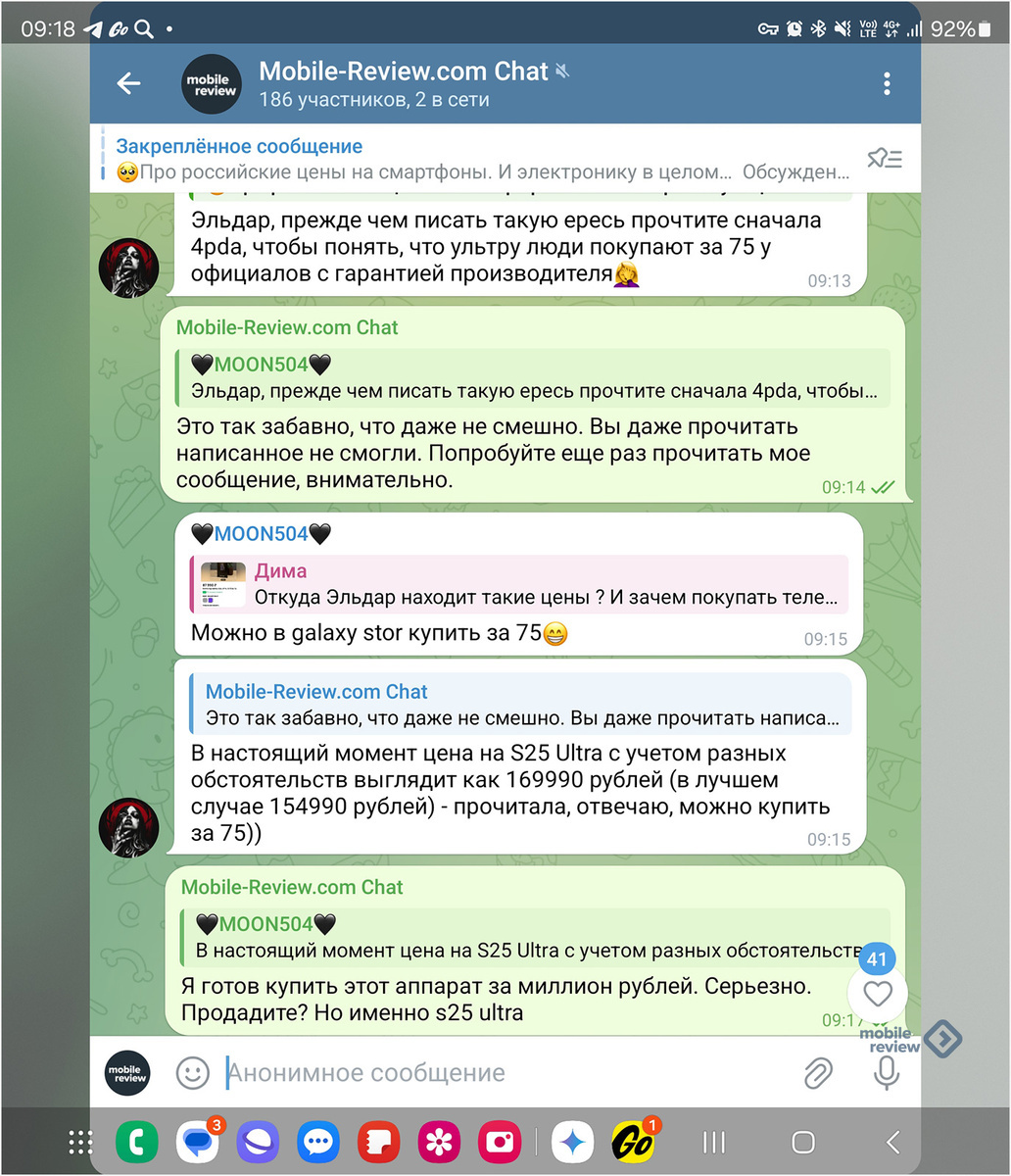Open Mobile-Review.com Chat group info title

point(403,71)
